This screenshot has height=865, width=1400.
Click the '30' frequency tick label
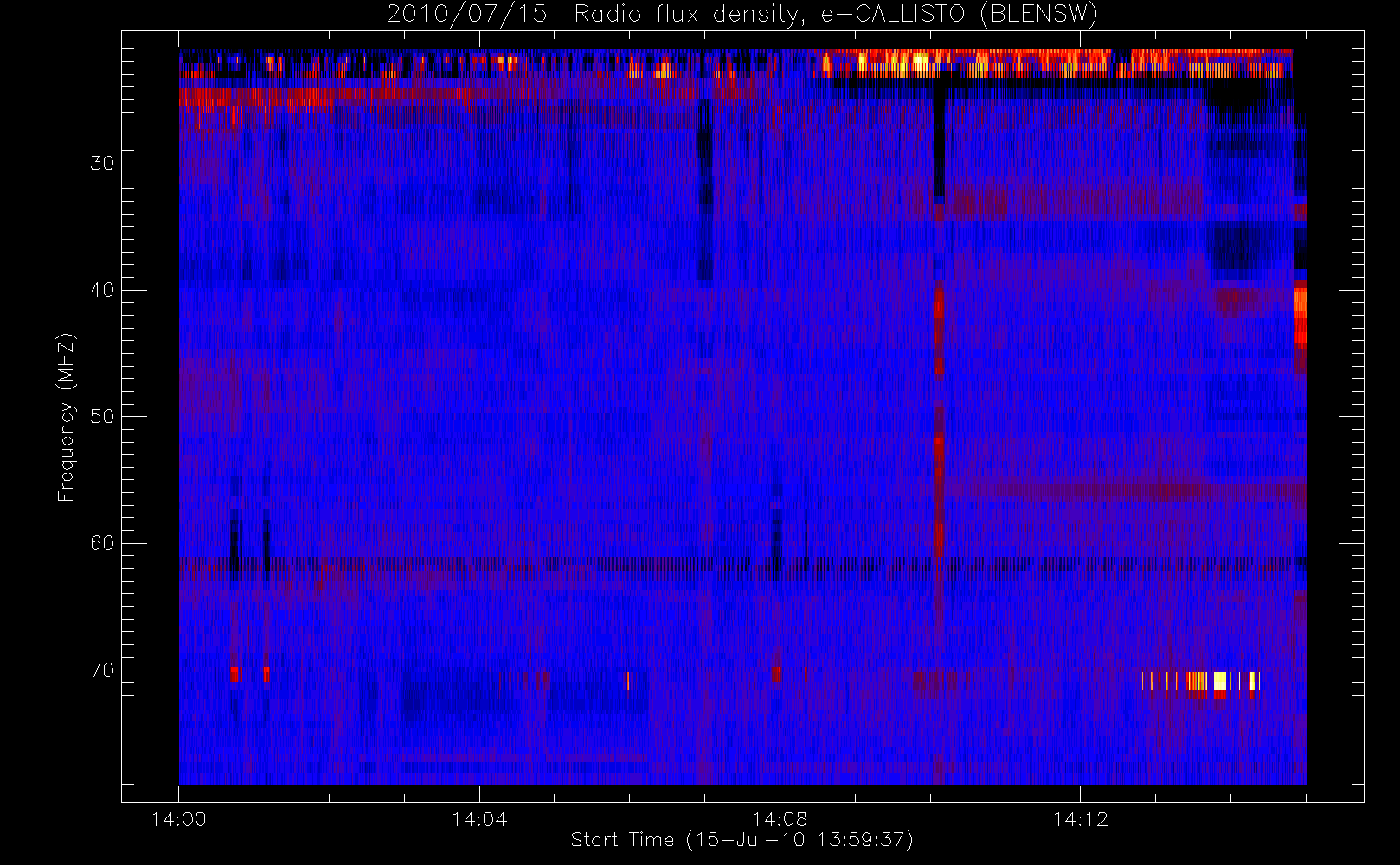pyautogui.click(x=102, y=163)
